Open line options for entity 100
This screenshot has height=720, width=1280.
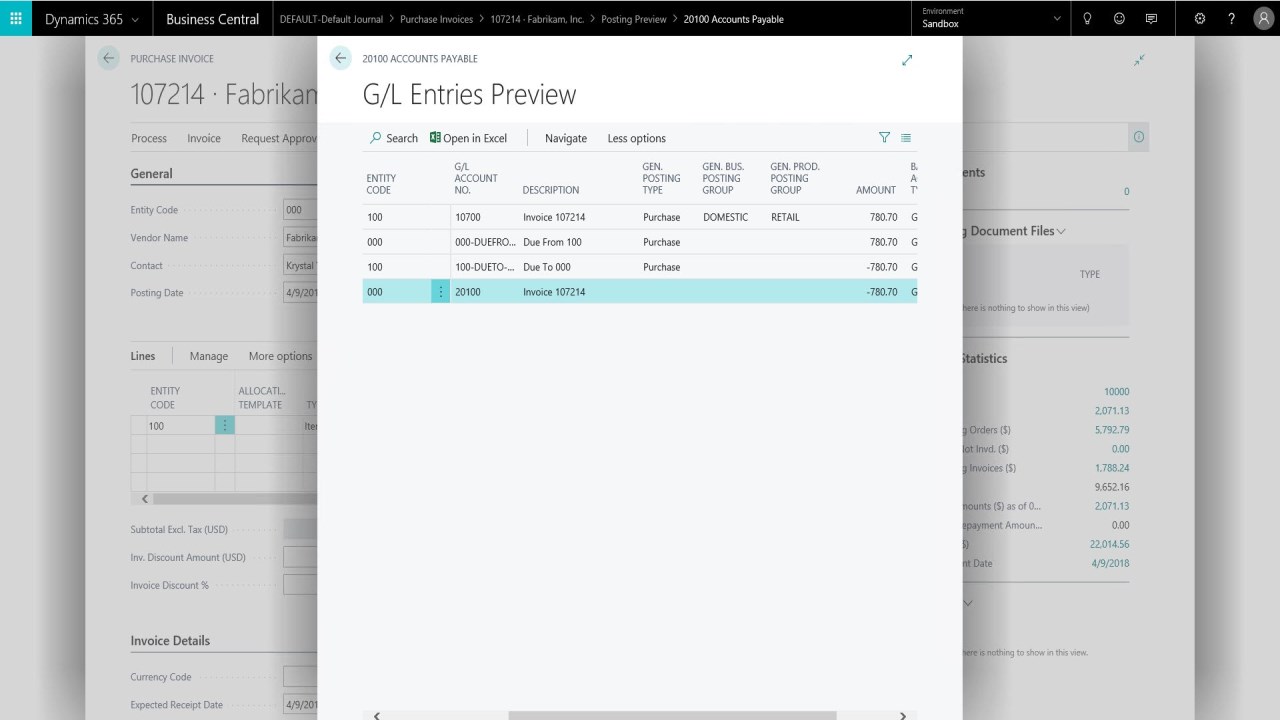pyautogui.click(x=225, y=426)
